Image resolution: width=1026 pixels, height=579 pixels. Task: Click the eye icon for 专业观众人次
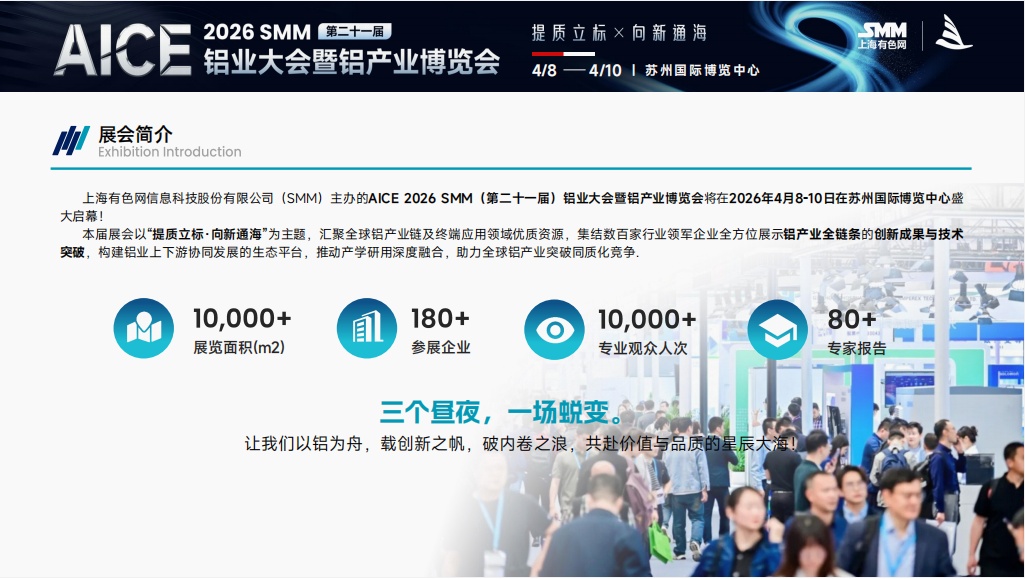tap(554, 329)
